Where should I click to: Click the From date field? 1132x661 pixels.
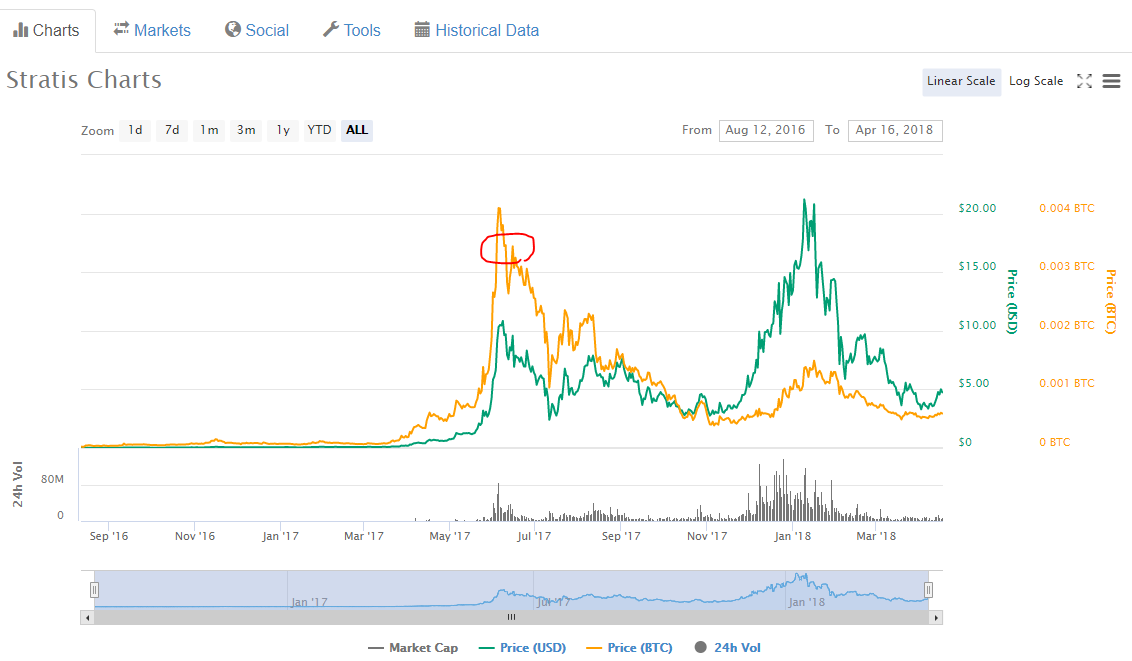click(766, 130)
